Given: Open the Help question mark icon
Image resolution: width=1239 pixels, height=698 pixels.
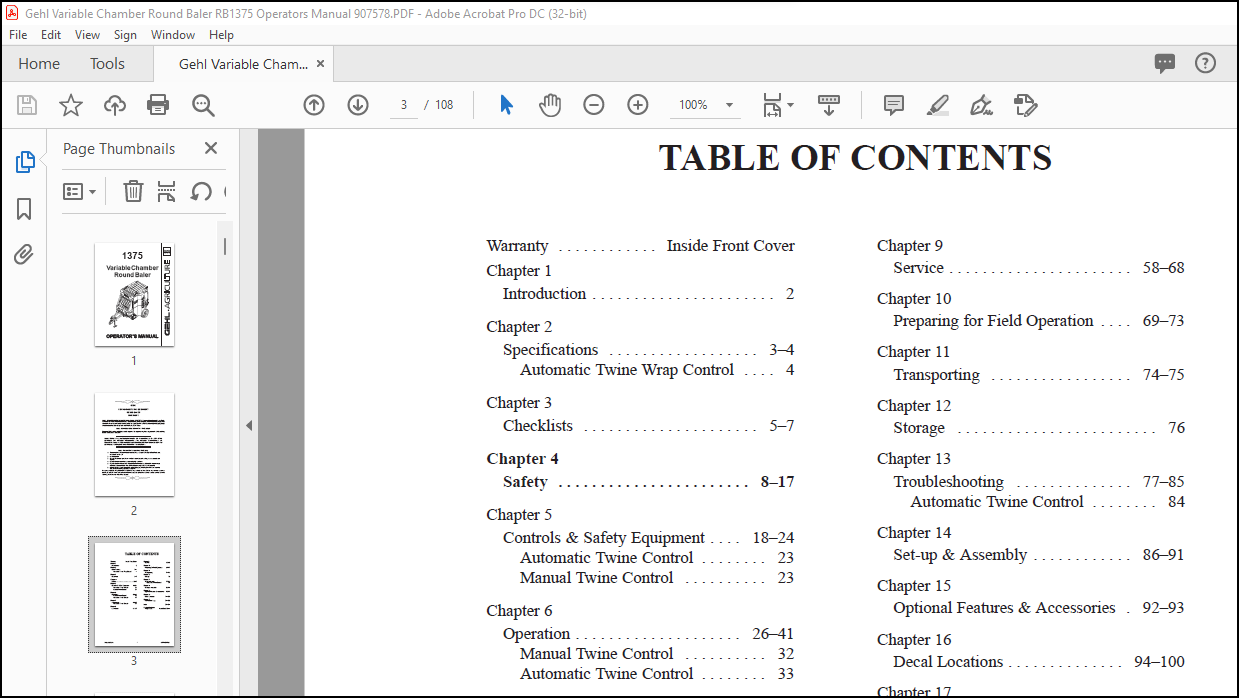Looking at the screenshot, I should (1206, 63).
